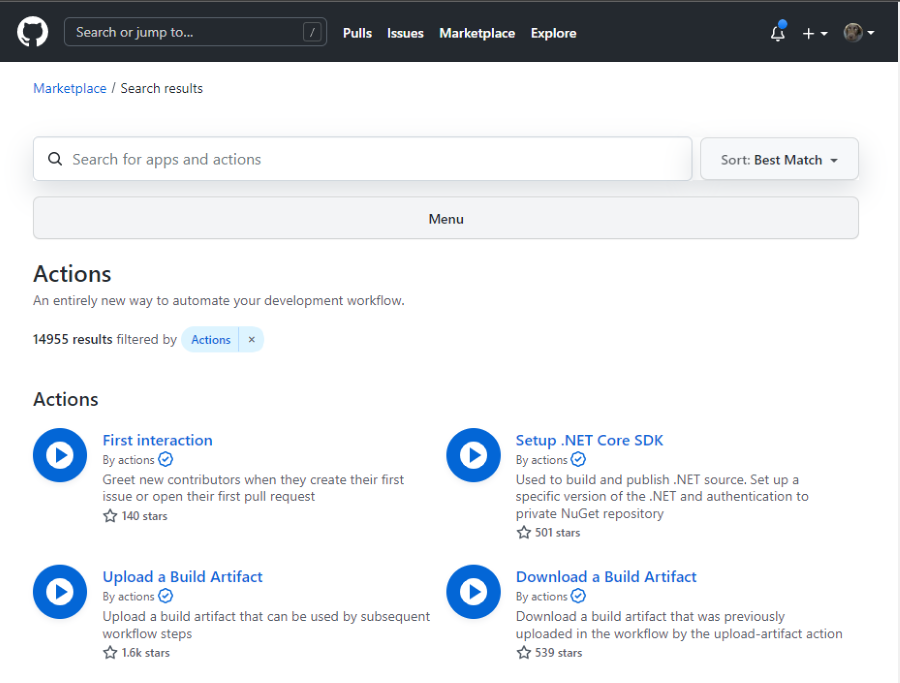Click the Download a Build Artifact play icon
This screenshot has height=683, width=900.
point(474,592)
